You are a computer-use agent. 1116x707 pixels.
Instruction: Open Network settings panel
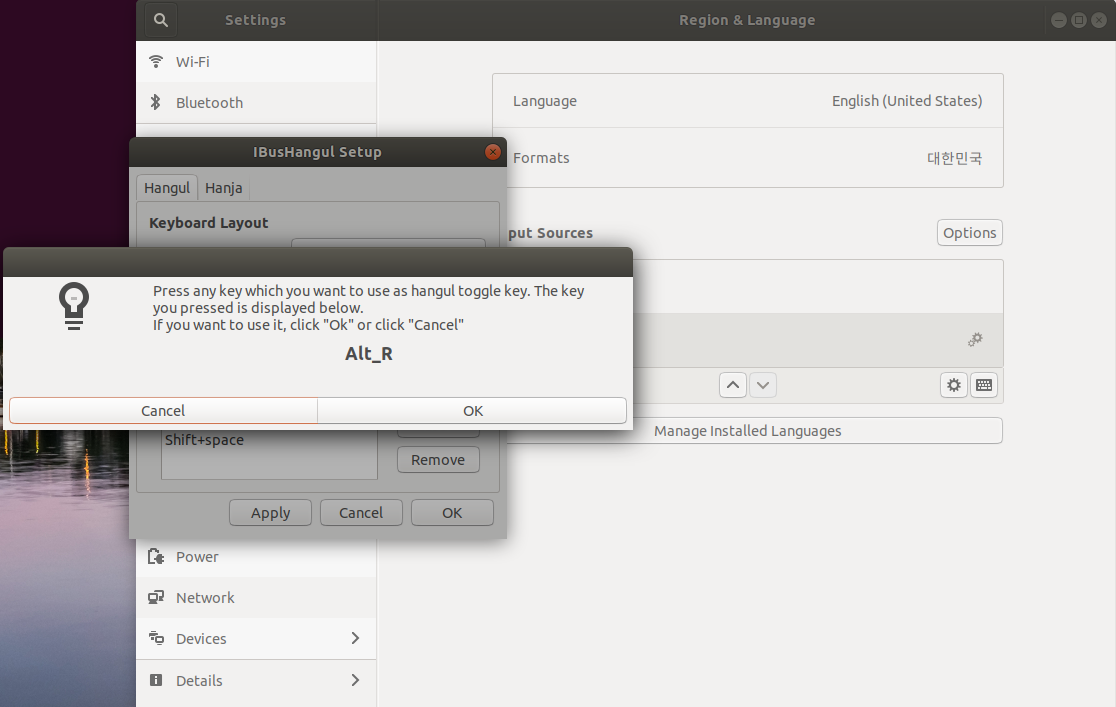(x=256, y=597)
